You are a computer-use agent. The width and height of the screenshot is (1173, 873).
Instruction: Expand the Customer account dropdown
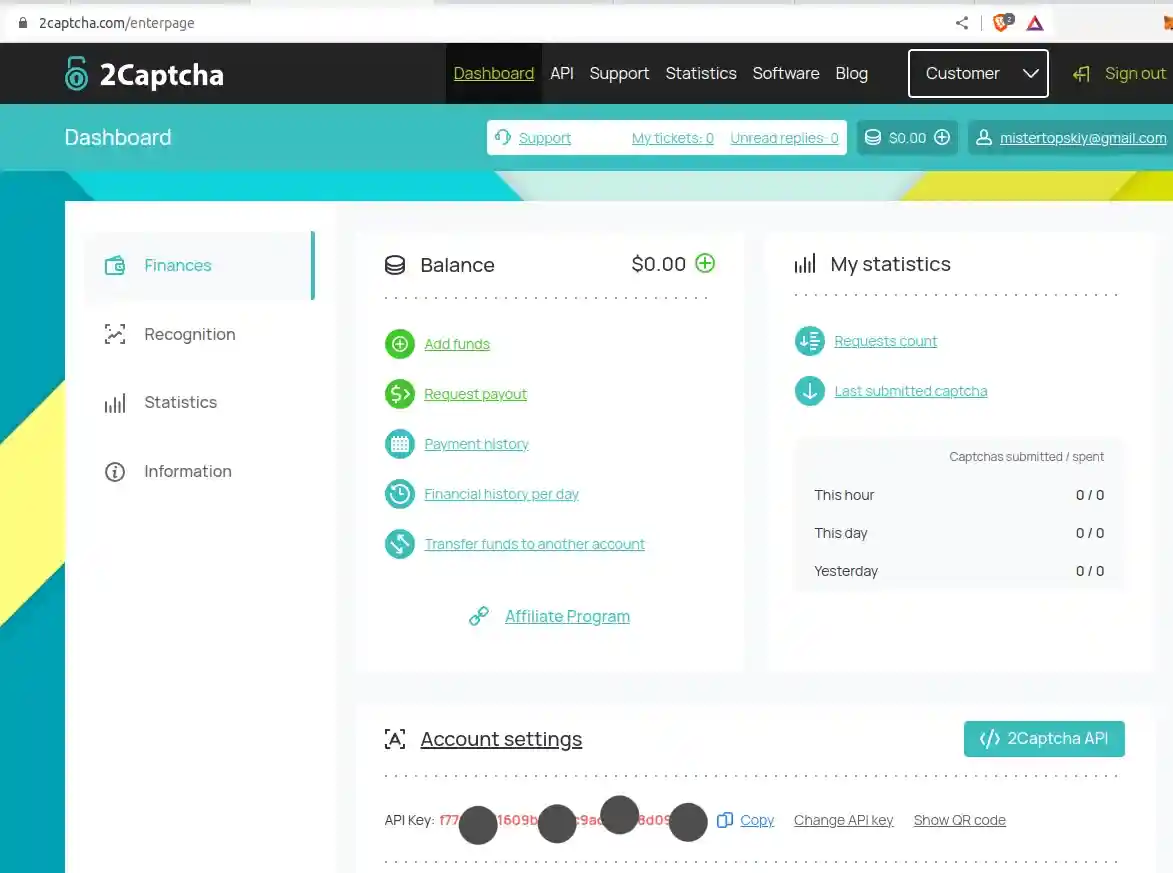977,73
